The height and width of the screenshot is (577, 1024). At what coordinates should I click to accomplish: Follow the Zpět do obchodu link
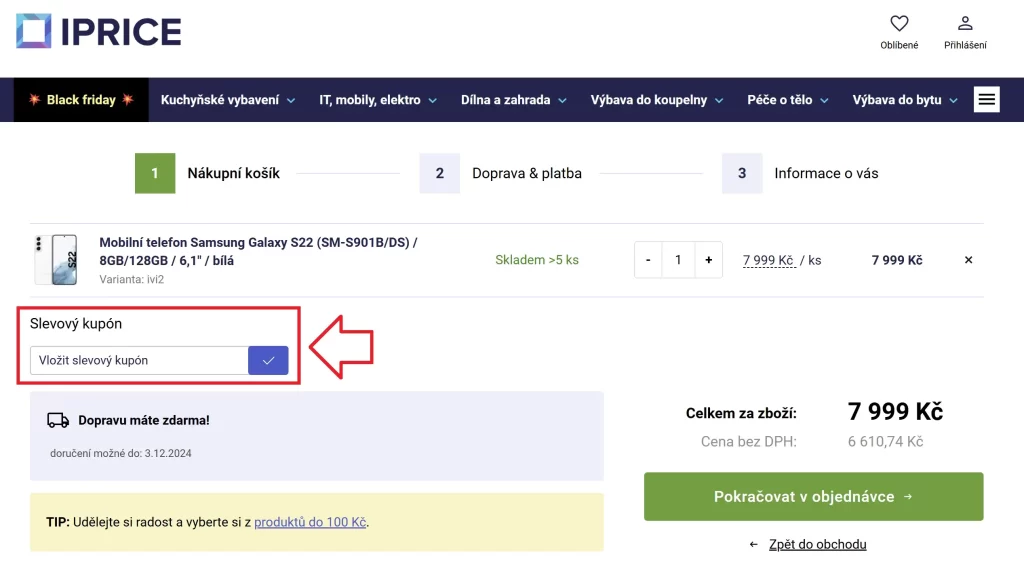[x=818, y=544]
